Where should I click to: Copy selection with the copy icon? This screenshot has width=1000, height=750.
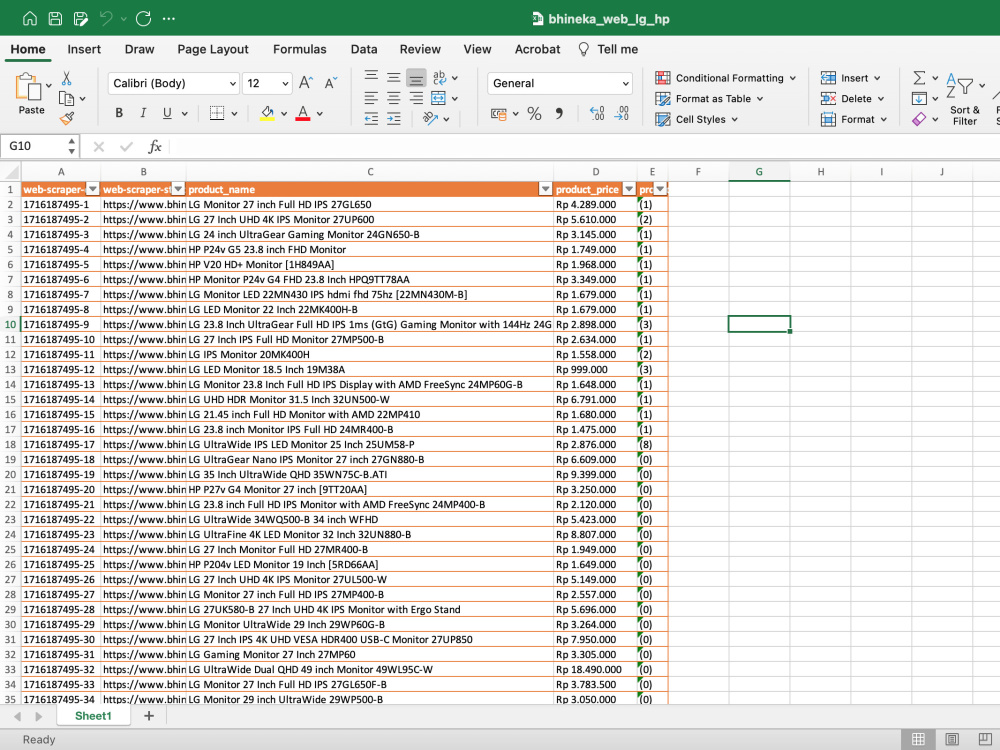pyautogui.click(x=66, y=98)
